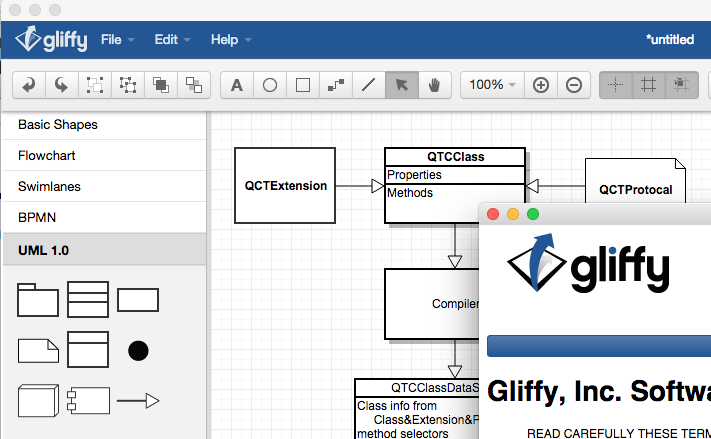Click the *untitled document title

(670, 40)
